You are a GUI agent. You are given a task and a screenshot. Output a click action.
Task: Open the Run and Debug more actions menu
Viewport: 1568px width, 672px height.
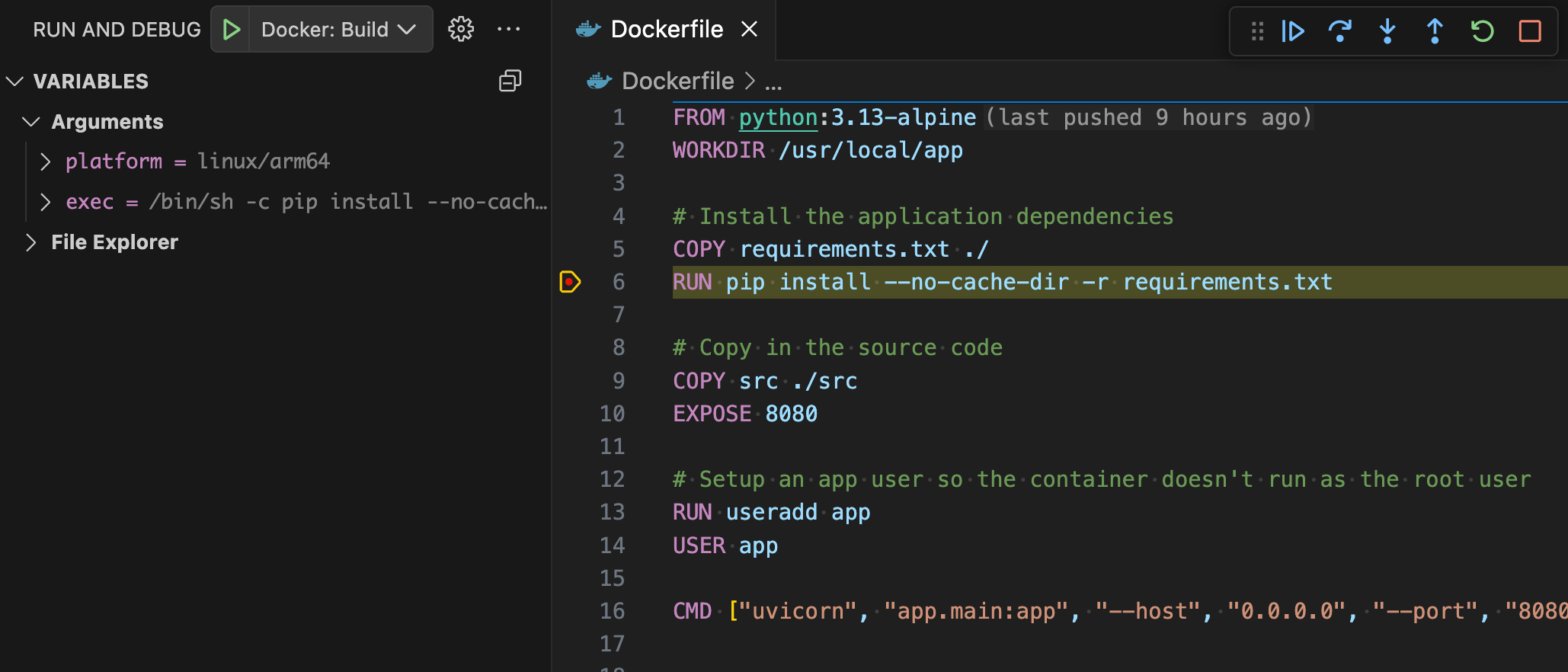point(508,30)
